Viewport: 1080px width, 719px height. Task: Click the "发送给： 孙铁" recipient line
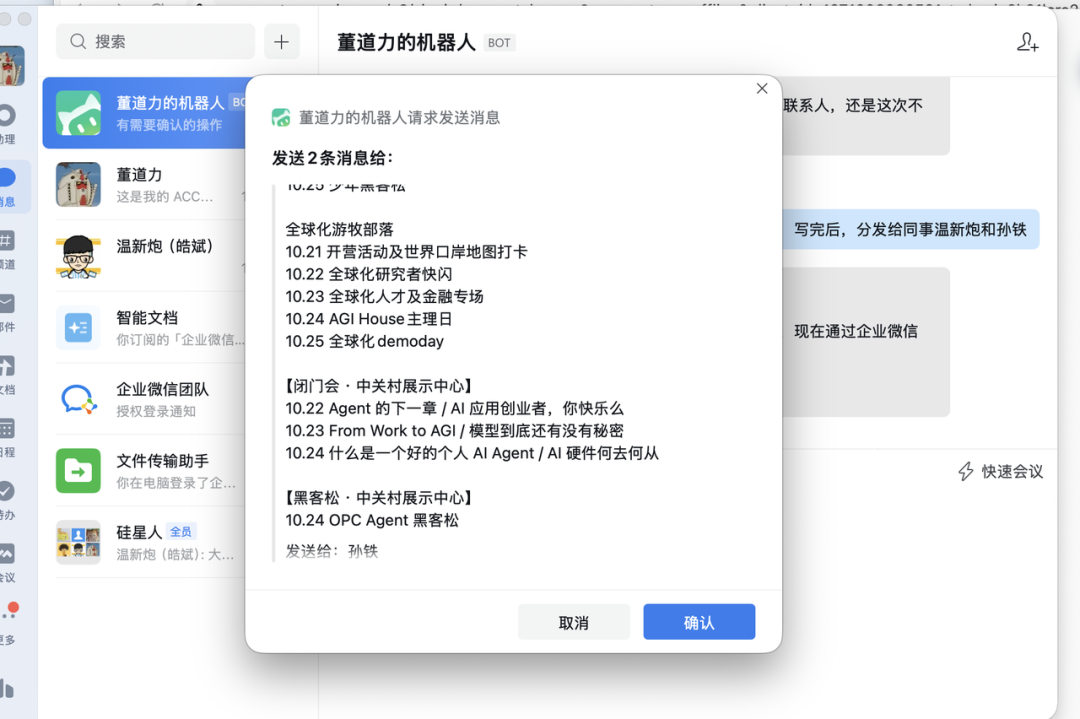(331, 551)
